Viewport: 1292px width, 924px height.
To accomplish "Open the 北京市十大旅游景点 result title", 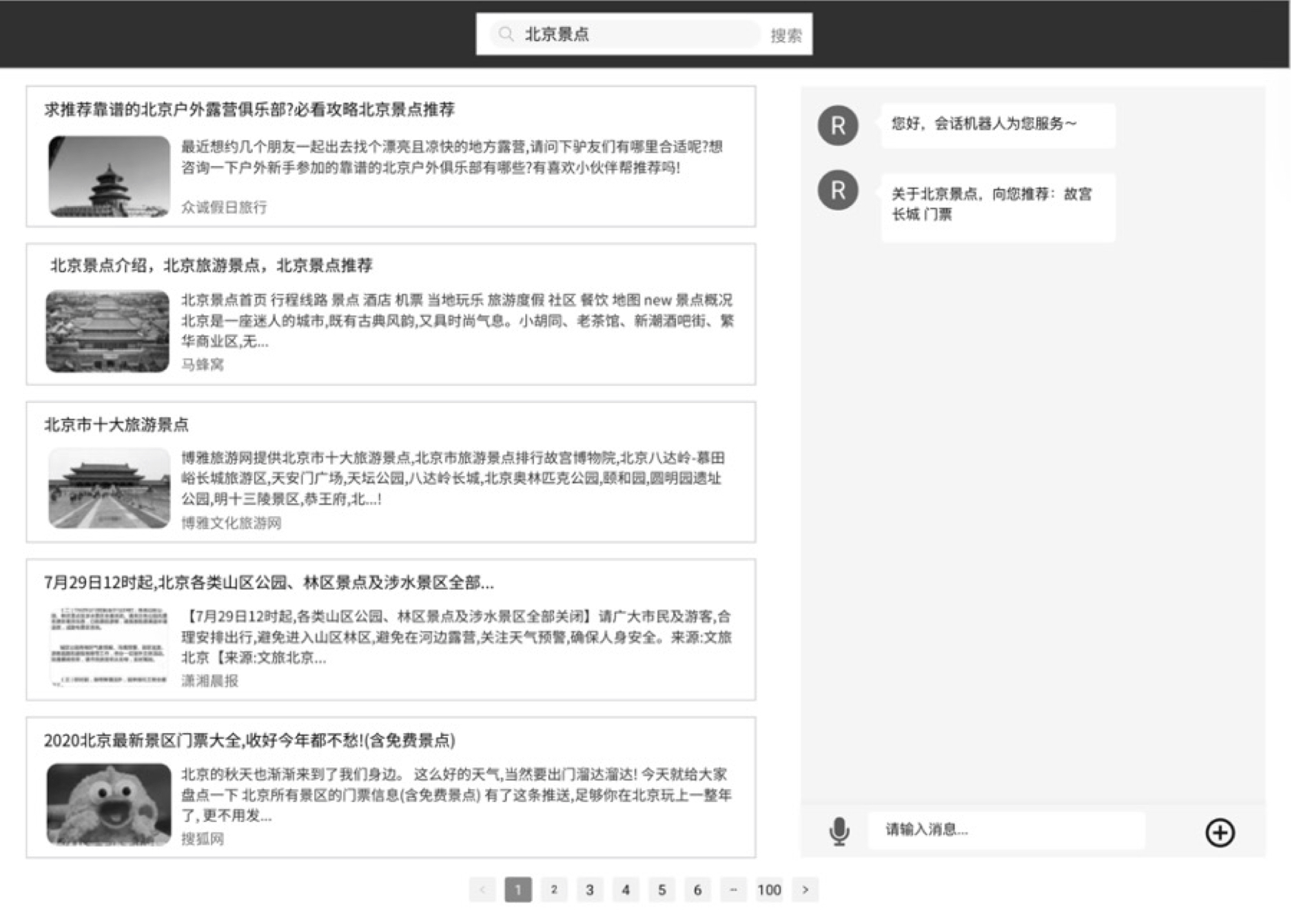I will (x=116, y=424).
